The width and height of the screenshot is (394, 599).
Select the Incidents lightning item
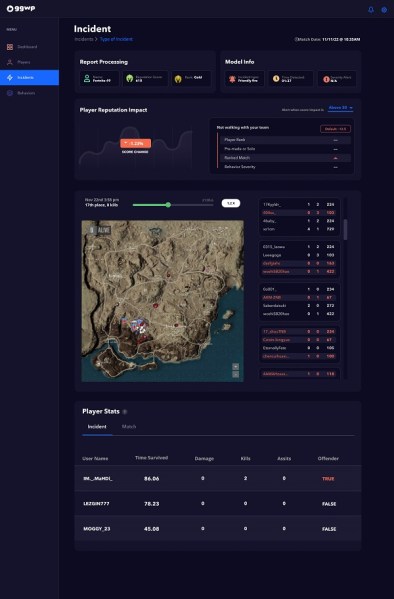(x=29, y=78)
